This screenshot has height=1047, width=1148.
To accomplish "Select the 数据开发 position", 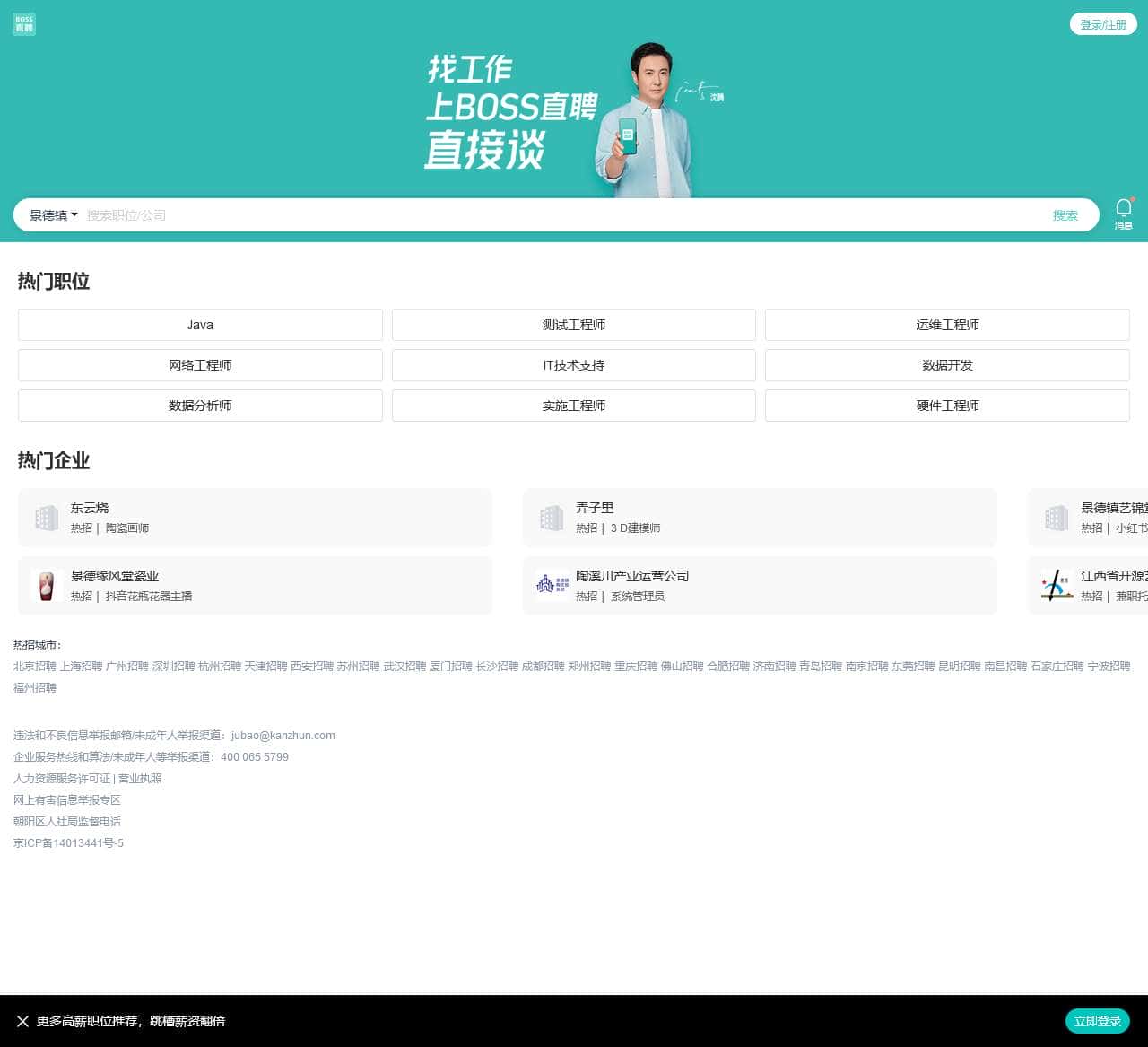I will pyautogui.click(x=947, y=365).
